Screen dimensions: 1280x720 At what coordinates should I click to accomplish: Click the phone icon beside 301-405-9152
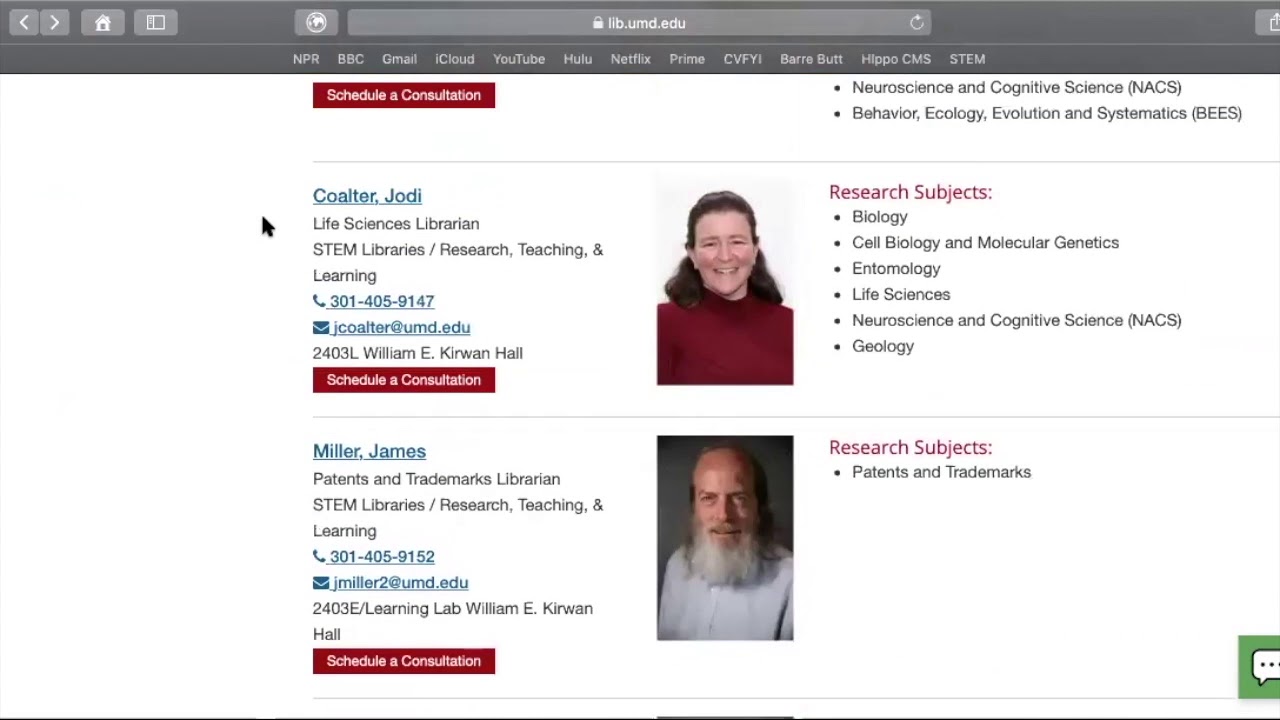(319, 557)
